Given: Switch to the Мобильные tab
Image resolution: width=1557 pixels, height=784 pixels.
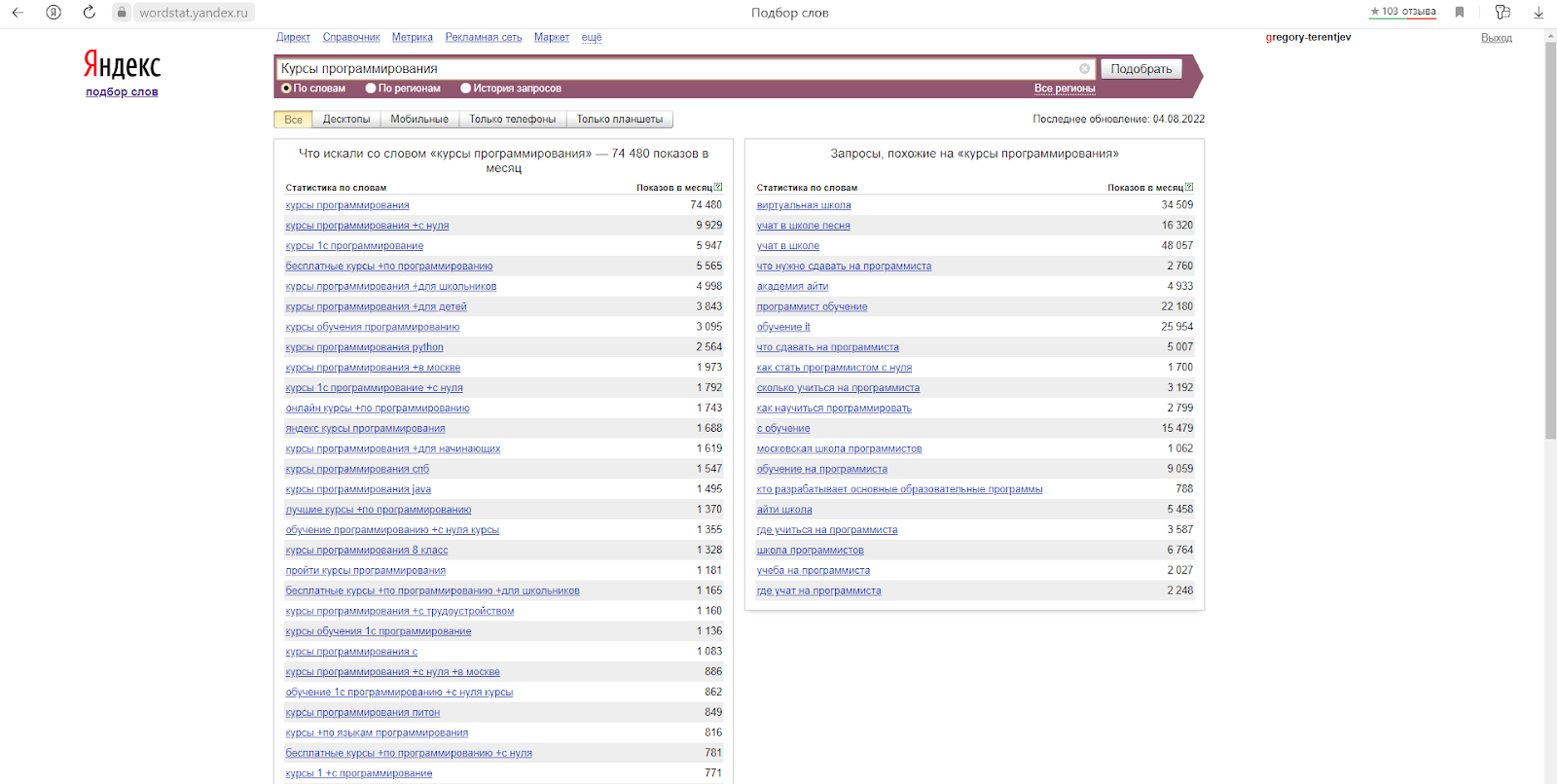Looking at the screenshot, I should coord(419,120).
